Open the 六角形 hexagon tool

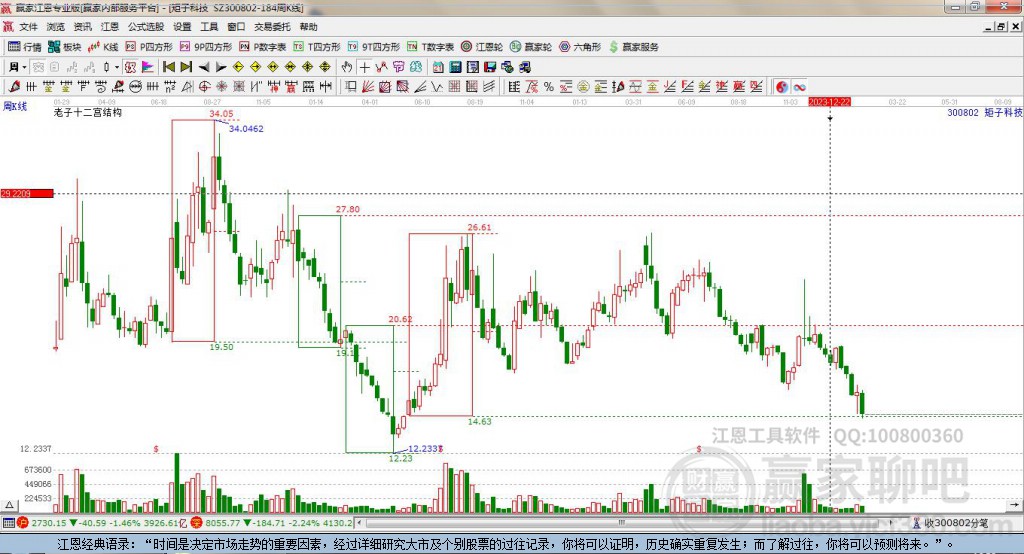(580, 47)
